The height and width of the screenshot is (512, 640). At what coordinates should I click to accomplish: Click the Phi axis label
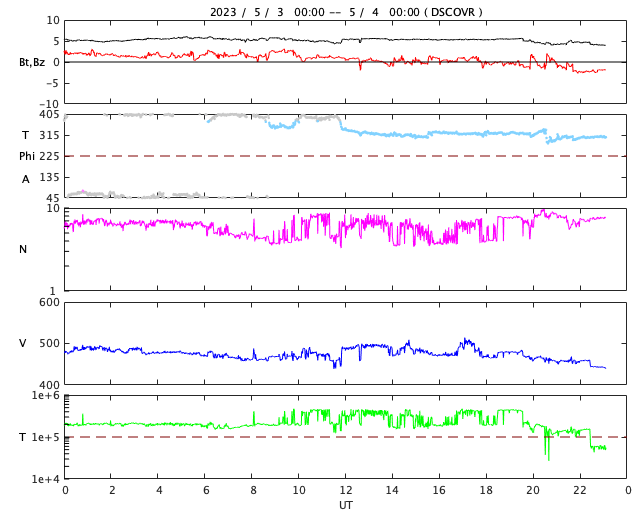tap(28, 156)
